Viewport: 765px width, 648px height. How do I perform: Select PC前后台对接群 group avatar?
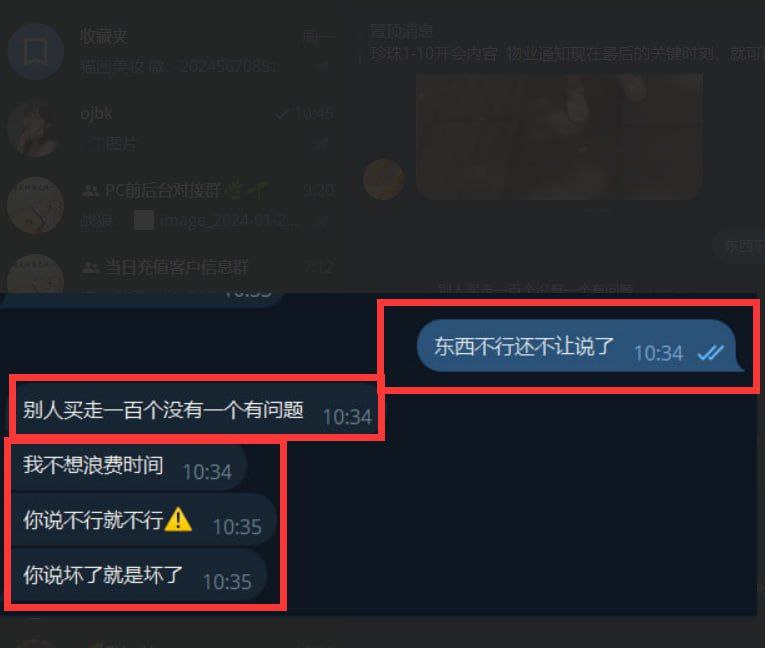35,205
